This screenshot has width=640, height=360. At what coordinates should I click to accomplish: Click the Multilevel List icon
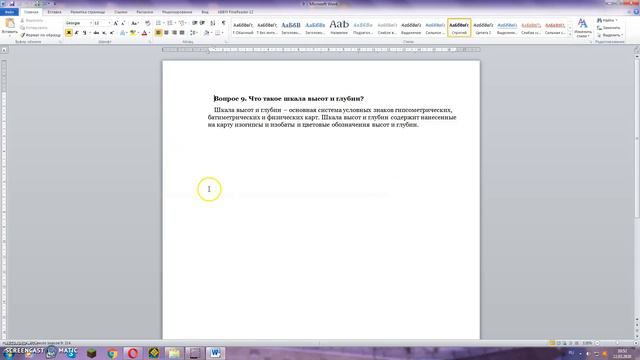[x=182, y=23]
